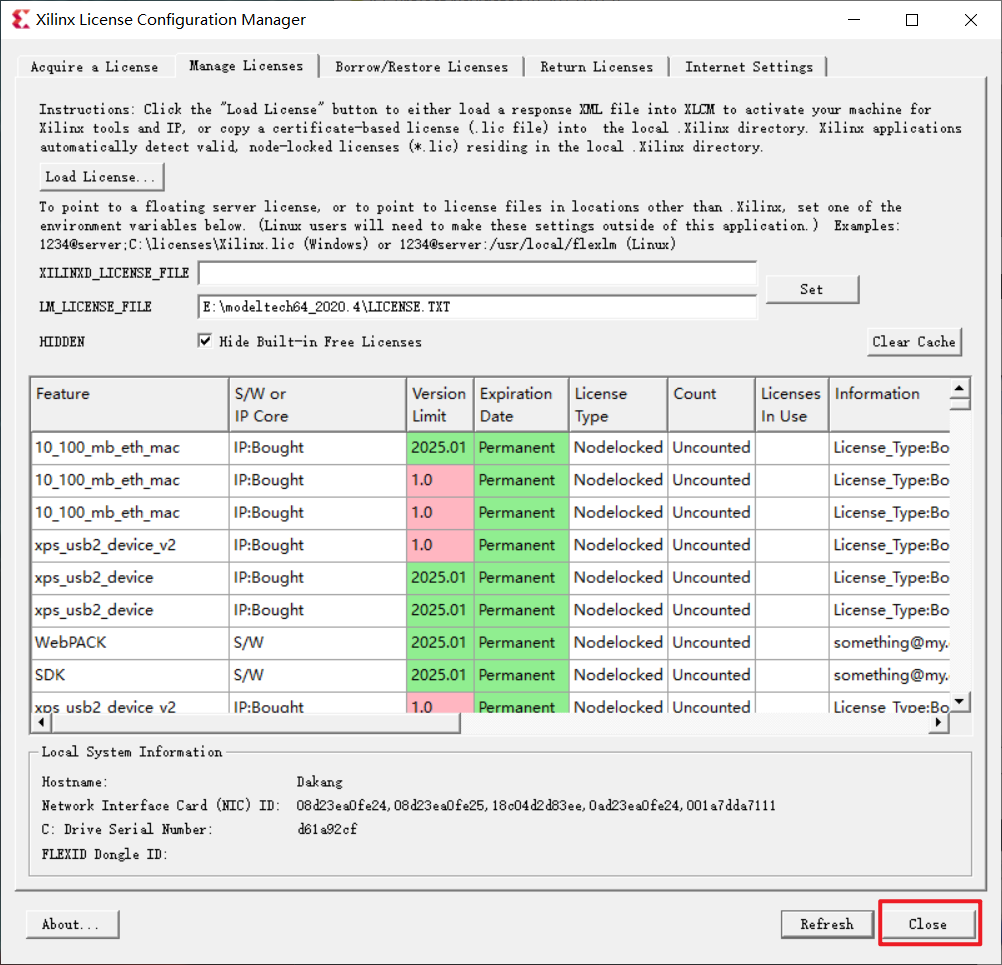Viewport: 1002px width, 965px height.
Task: Click the Xilinx logo icon in title bar
Action: point(20,20)
